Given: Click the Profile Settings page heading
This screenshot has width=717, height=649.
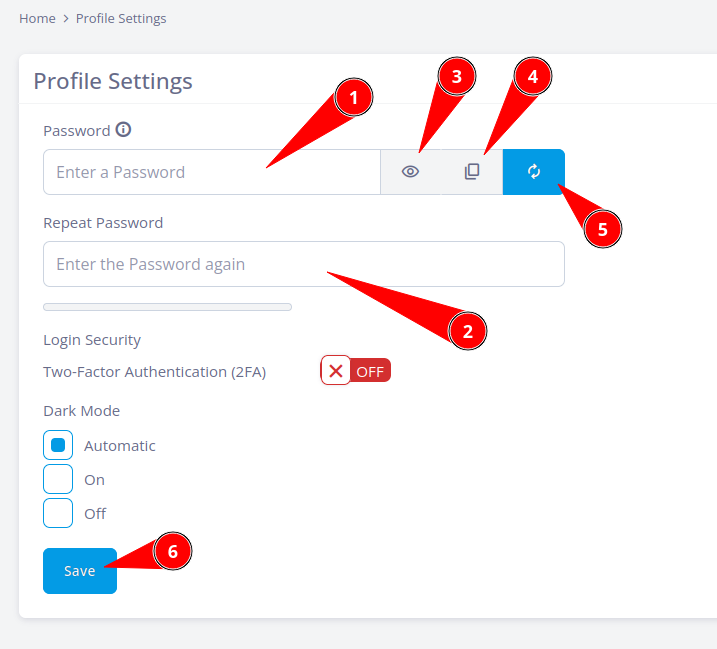Looking at the screenshot, I should (113, 81).
